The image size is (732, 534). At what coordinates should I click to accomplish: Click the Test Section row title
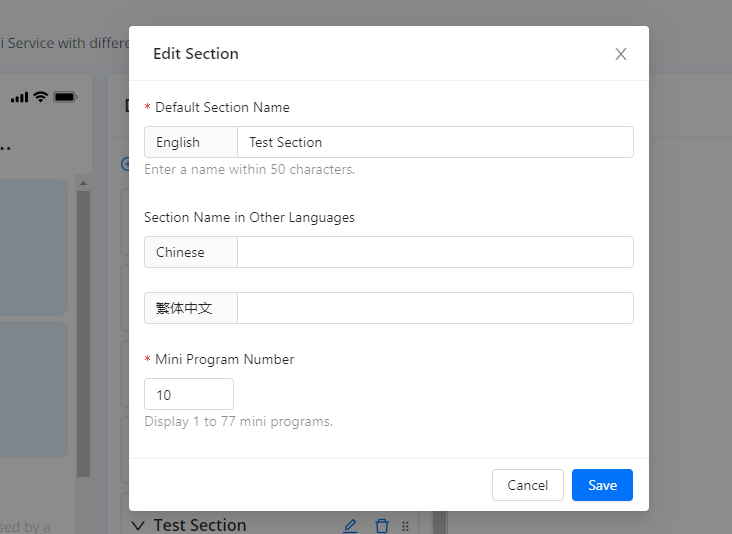click(x=200, y=525)
